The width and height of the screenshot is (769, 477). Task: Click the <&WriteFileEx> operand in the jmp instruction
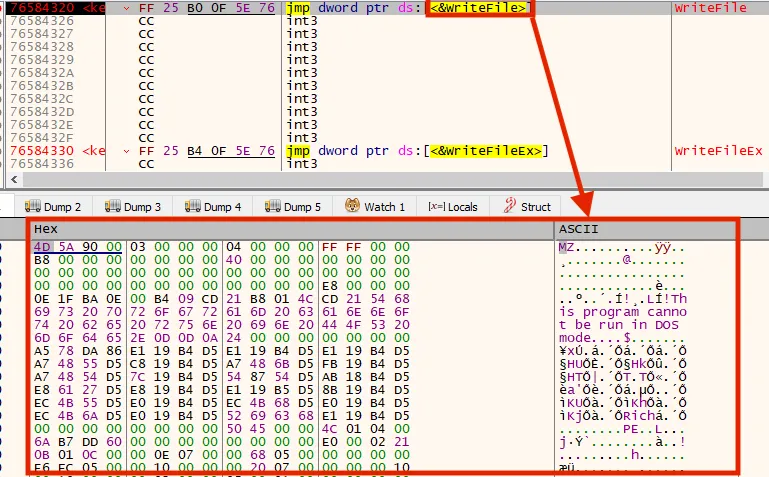point(486,151)
